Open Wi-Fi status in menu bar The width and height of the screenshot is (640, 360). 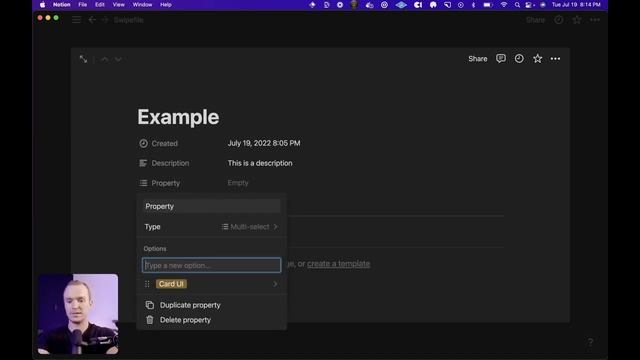point(504,5)
